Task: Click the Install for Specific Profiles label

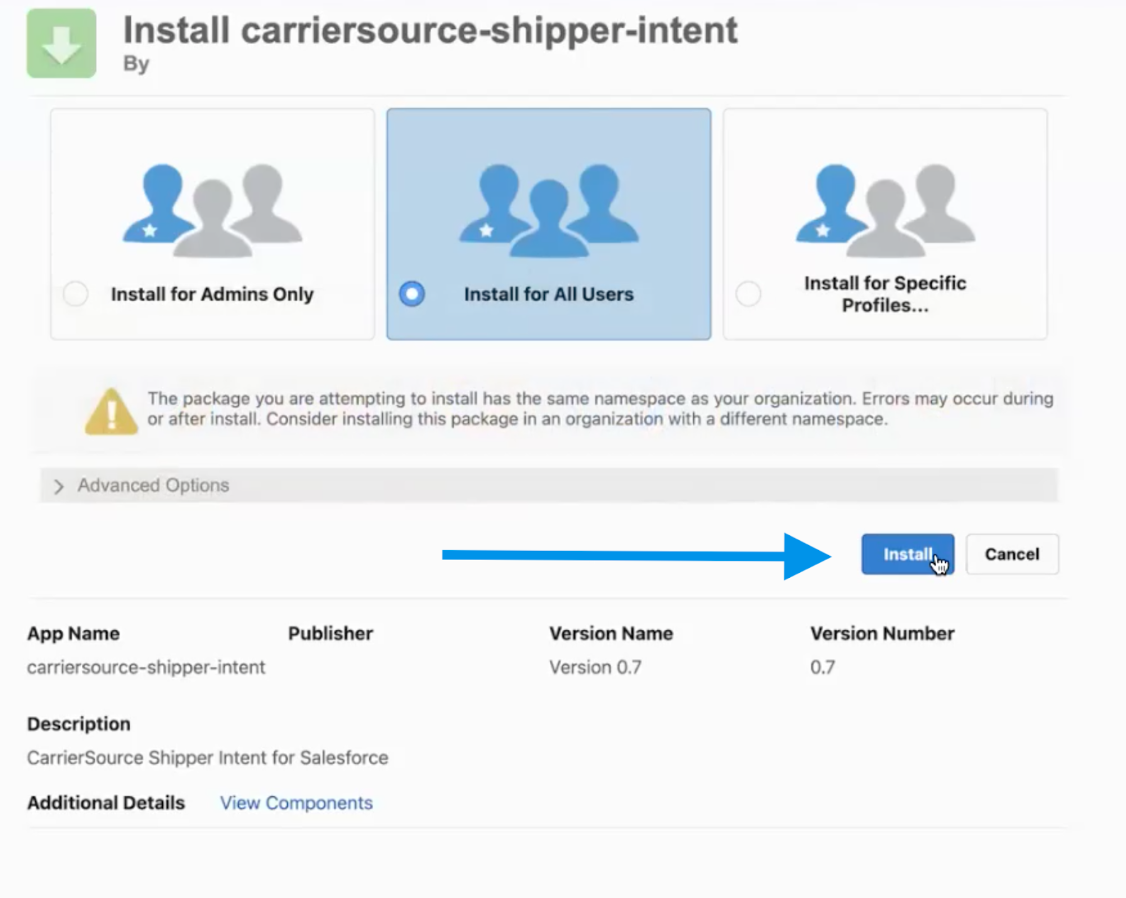Action: click(885, 294)
